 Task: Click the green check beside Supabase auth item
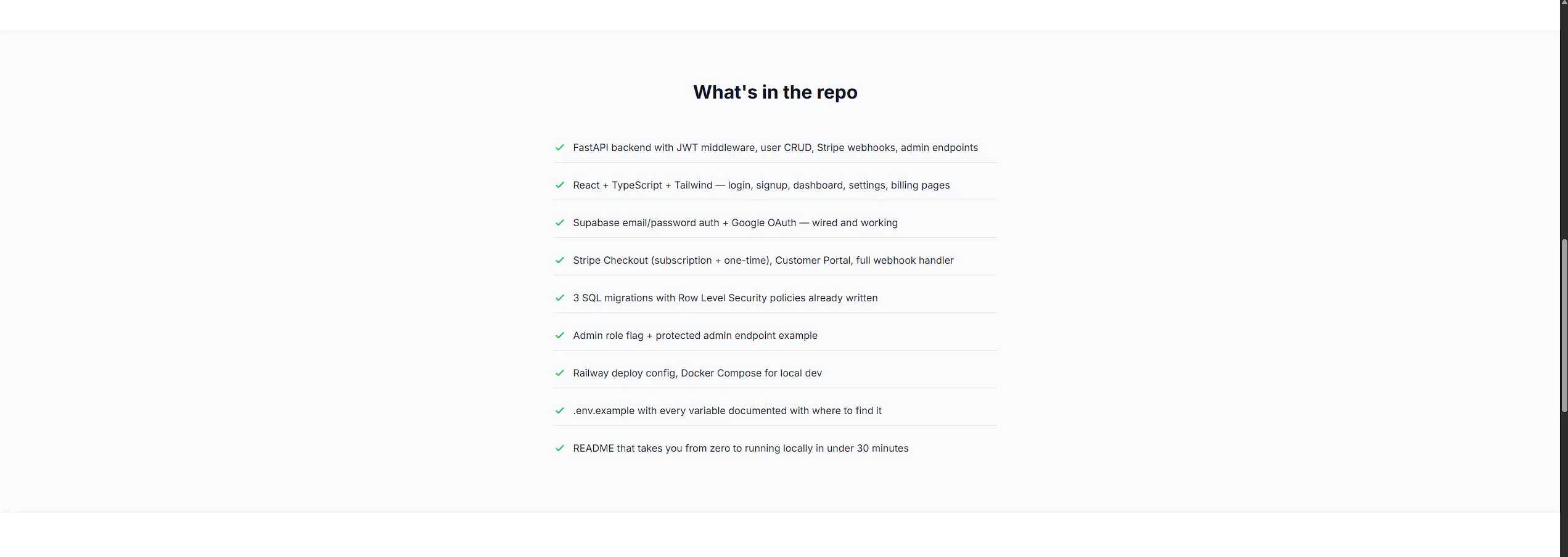click(x=559, y=222)
